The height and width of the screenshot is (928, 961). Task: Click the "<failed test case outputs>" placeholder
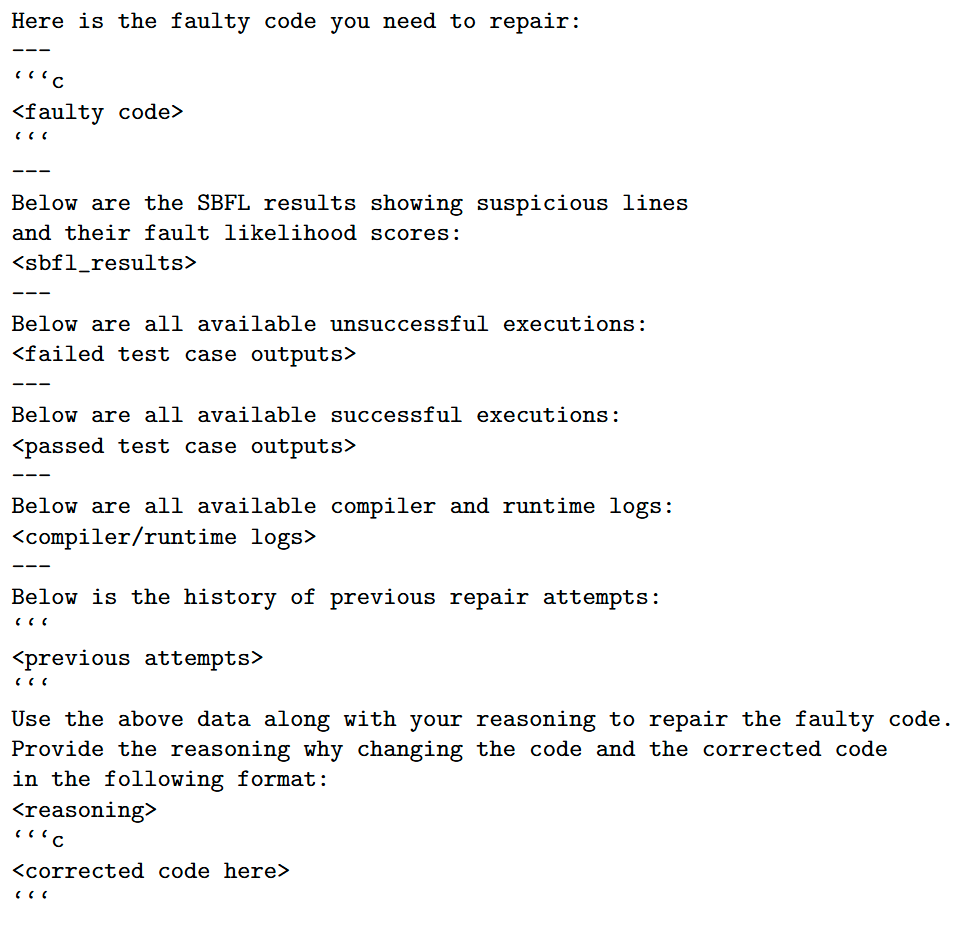point(183,354)
